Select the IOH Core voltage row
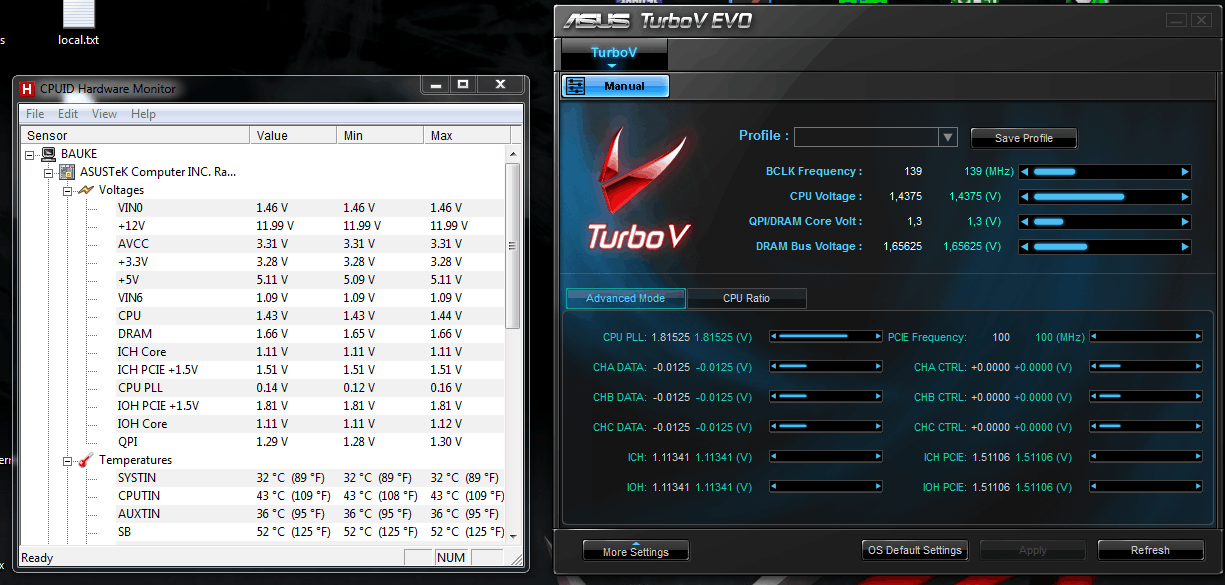Viewport: 1225px width, 585px height. coord(263,424)
